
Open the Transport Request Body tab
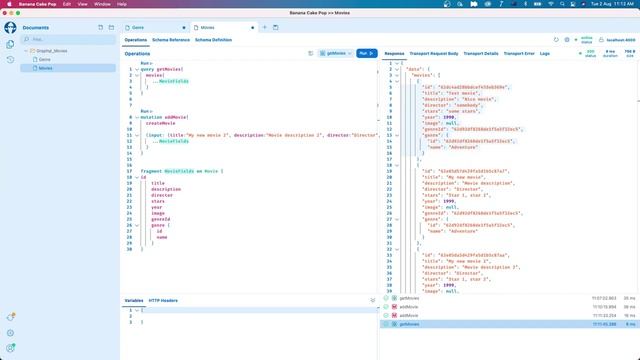(433, 53)
